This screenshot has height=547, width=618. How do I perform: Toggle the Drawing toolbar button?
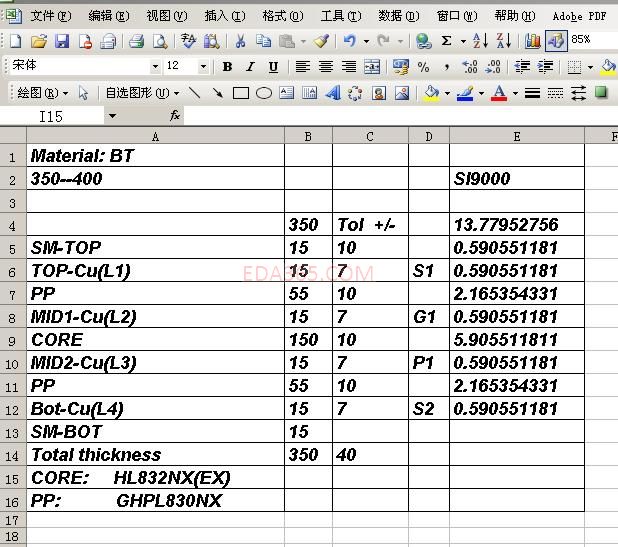coord(556,41)
